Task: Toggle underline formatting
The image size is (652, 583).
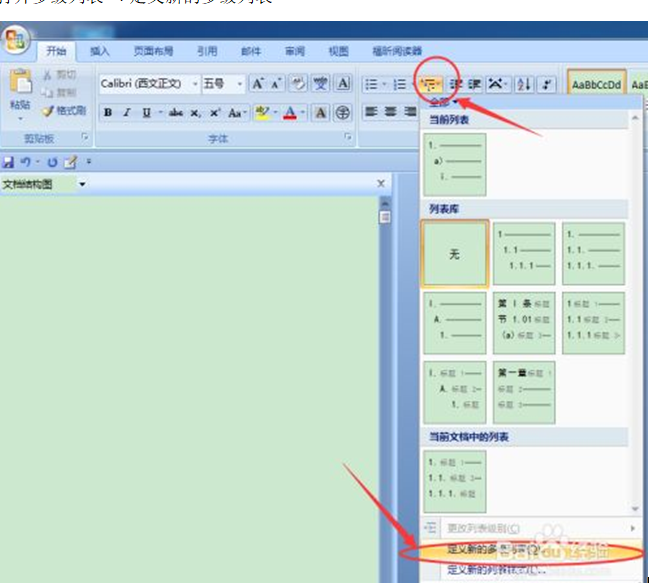Action: coord(146,113)
